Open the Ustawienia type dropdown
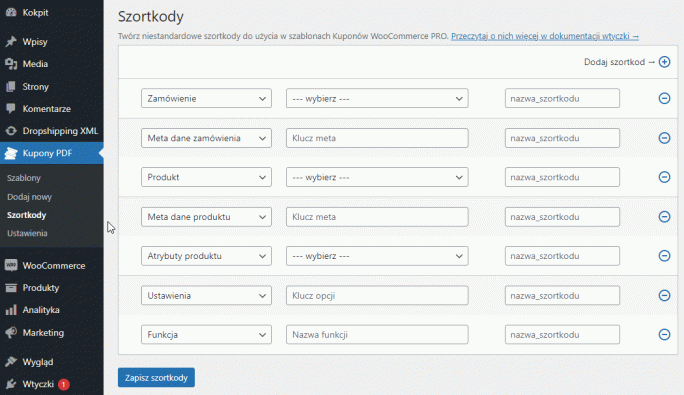The height and width of the screenshot is (395, 684). click(x=206, y=295)
